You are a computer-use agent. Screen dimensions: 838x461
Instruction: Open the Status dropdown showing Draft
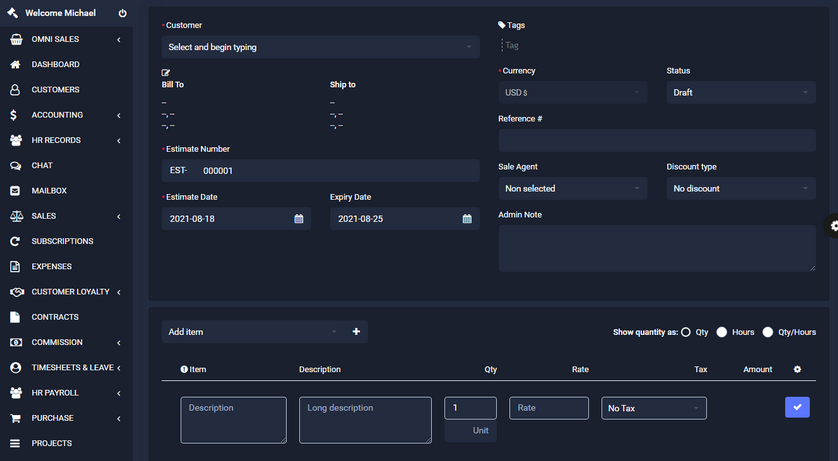point(740,92)
